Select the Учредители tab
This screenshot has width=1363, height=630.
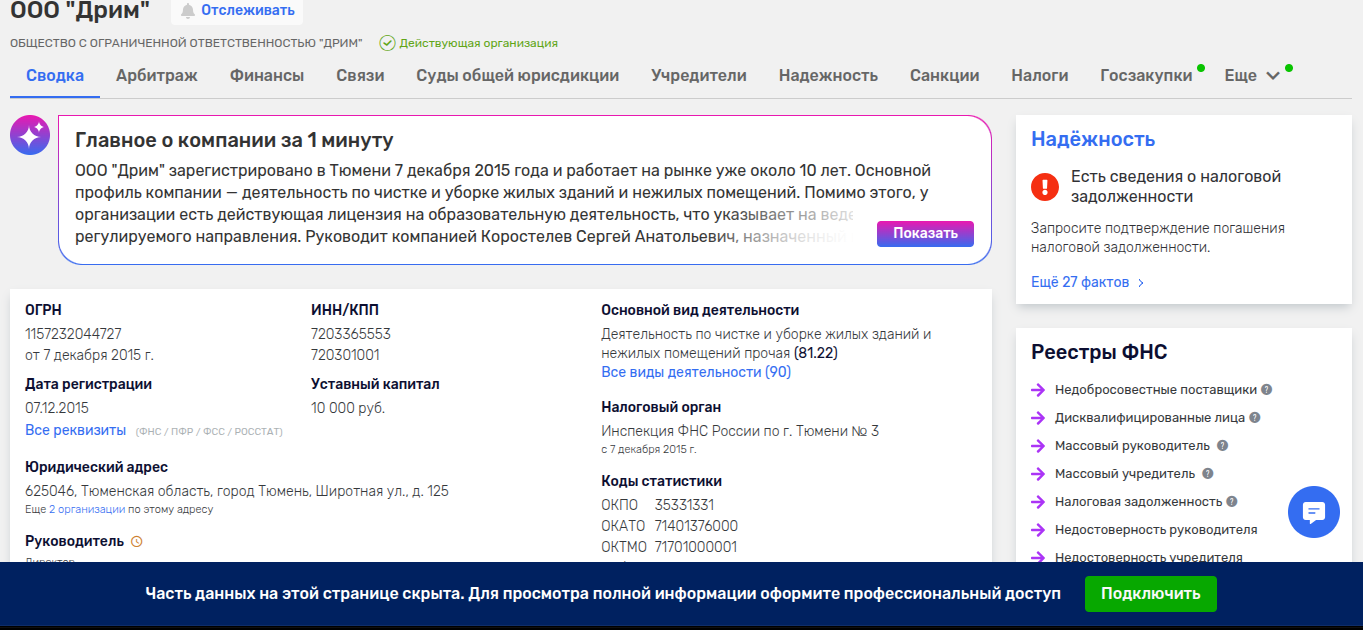pos(699,75)
